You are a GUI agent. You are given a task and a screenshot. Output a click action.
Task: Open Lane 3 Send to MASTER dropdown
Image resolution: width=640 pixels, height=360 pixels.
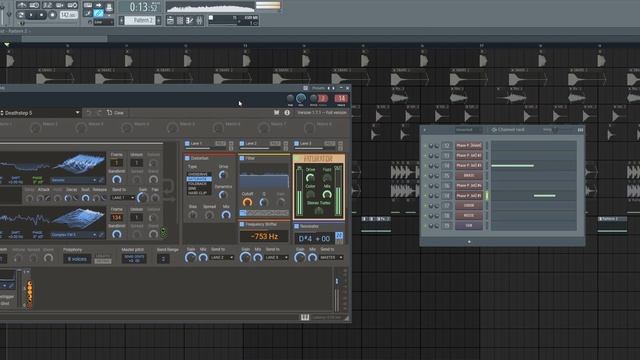331,258
